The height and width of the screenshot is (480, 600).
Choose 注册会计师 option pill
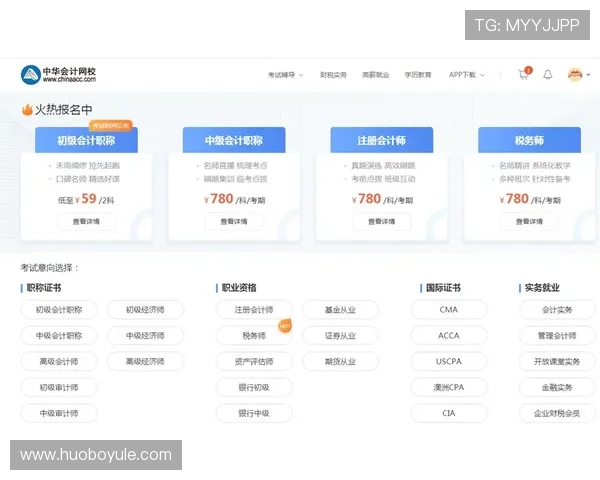point(254,310)
